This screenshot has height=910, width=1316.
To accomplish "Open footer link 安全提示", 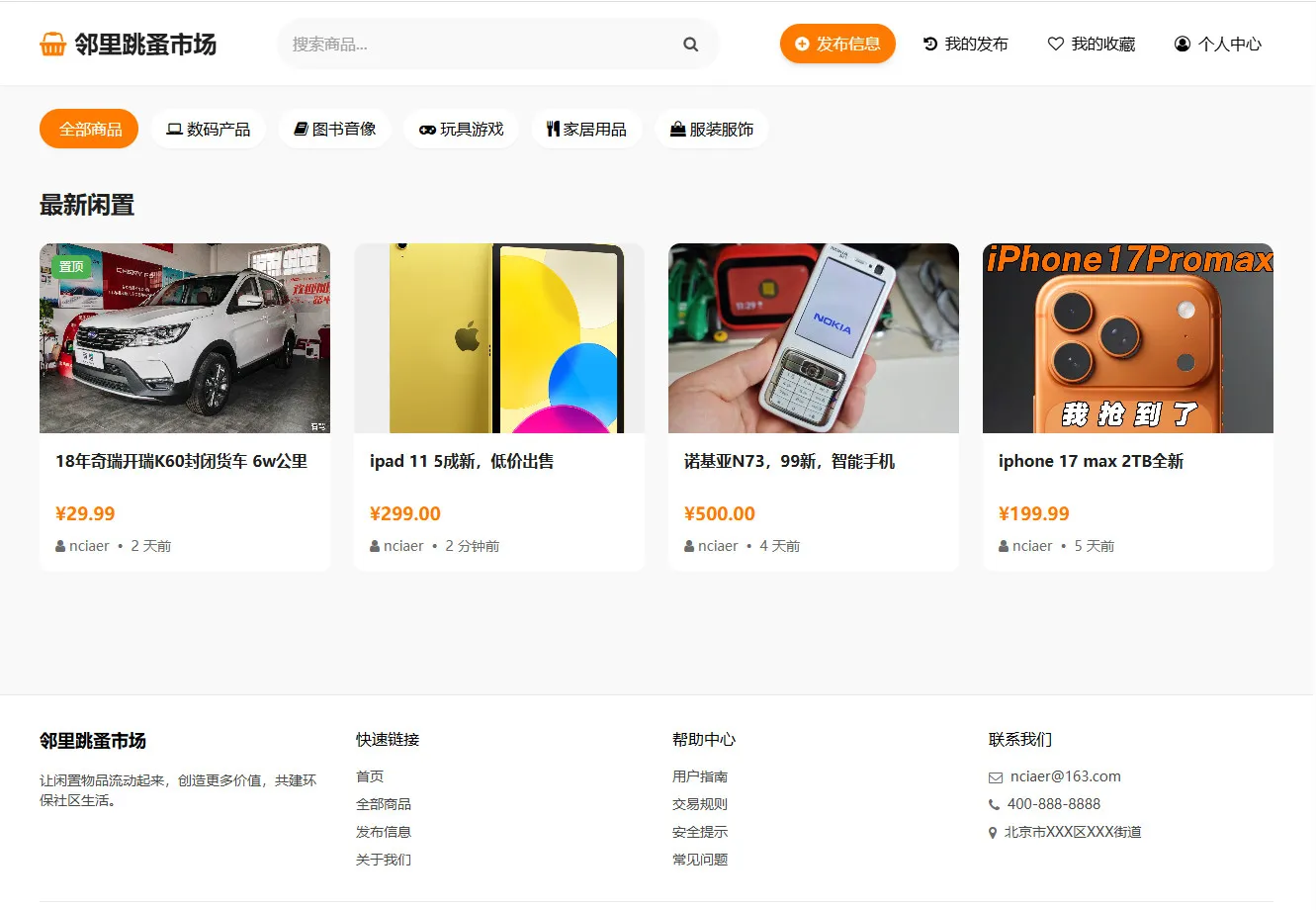I will click(x=700, y=833).
